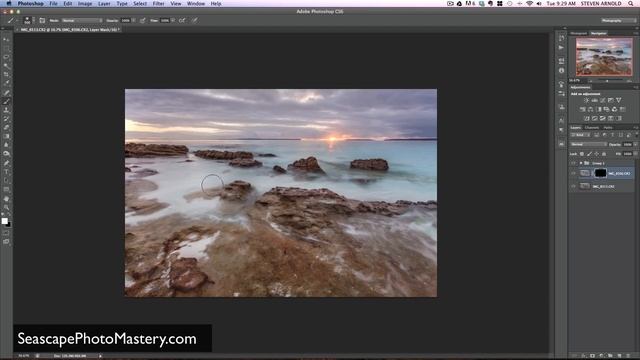This screenshot has height=360, width=640.
Task: Click the Navigator preview thumbnail
Action: (604, 56)
